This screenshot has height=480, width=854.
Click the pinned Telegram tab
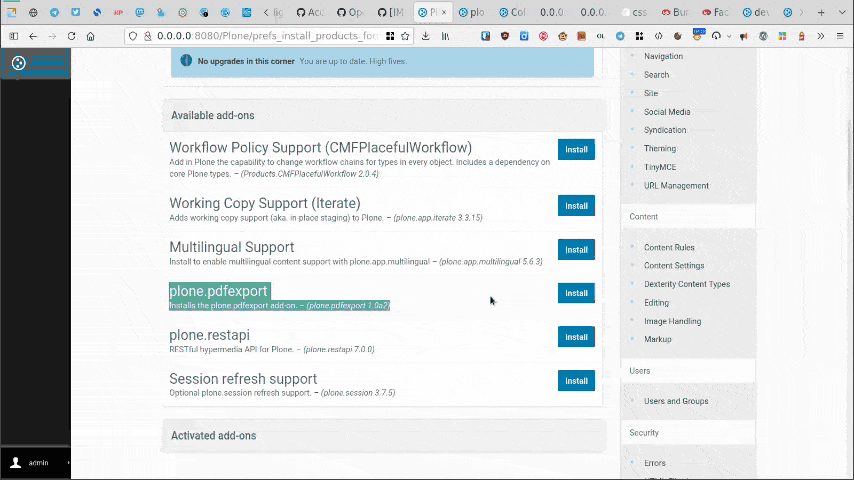[54, 12]
